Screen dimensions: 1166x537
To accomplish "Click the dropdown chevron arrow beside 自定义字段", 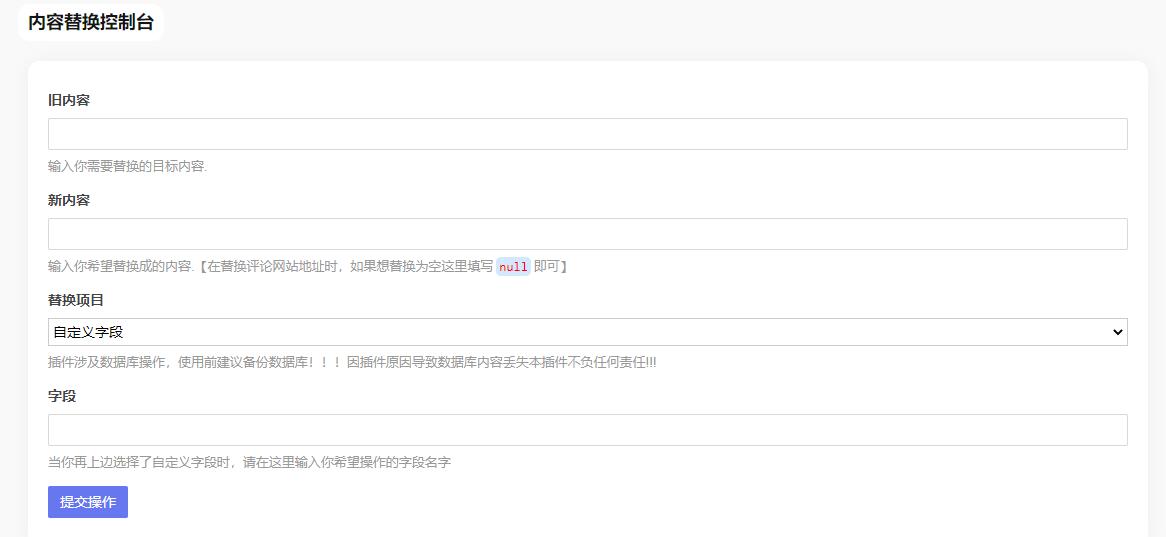I will click(x=1117, y=332).
